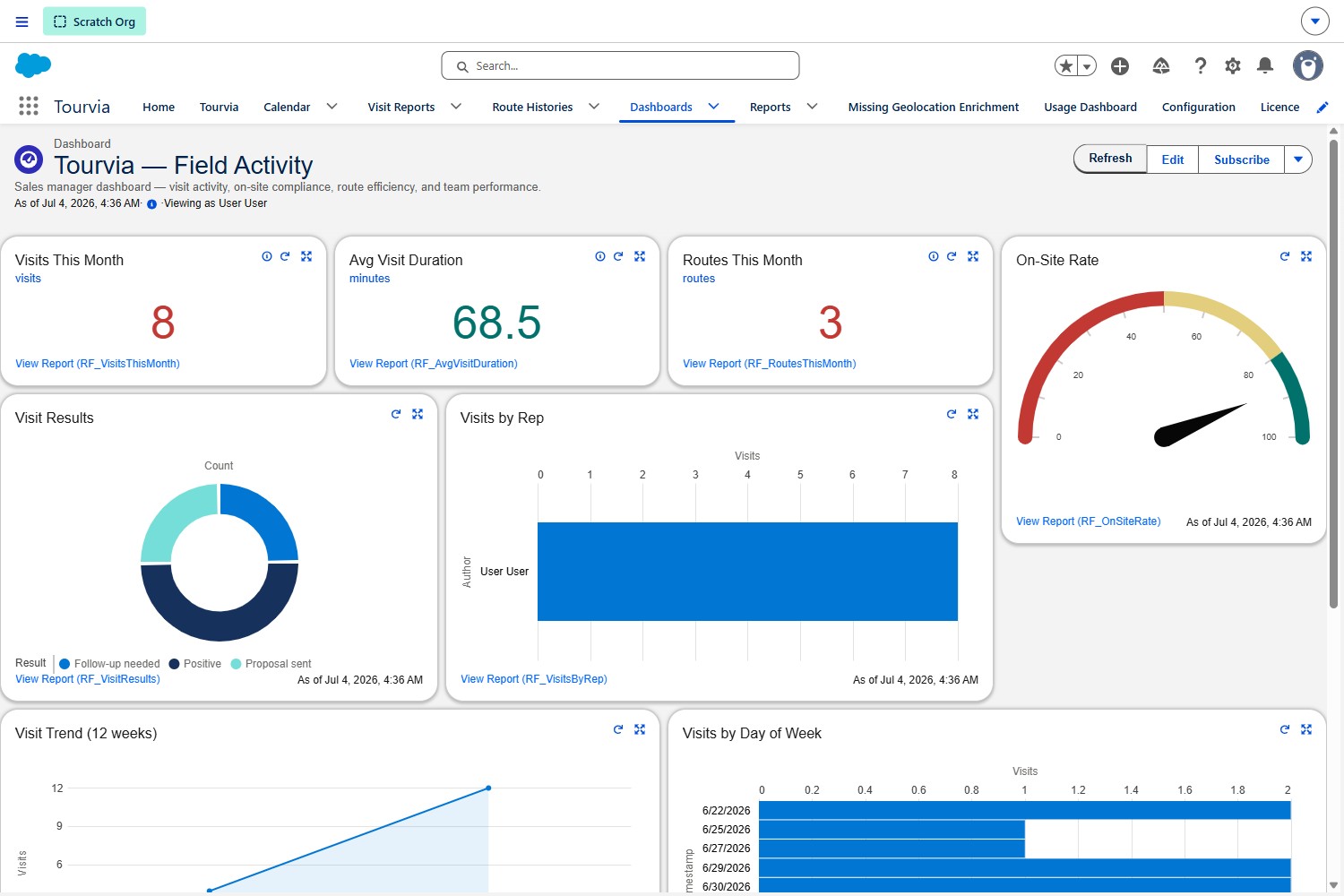The width and height of the screenshot is (1344, 896).
Task: Click the Refresh dashboard button
Action: pyautogui.click(x=1110, y=159)
